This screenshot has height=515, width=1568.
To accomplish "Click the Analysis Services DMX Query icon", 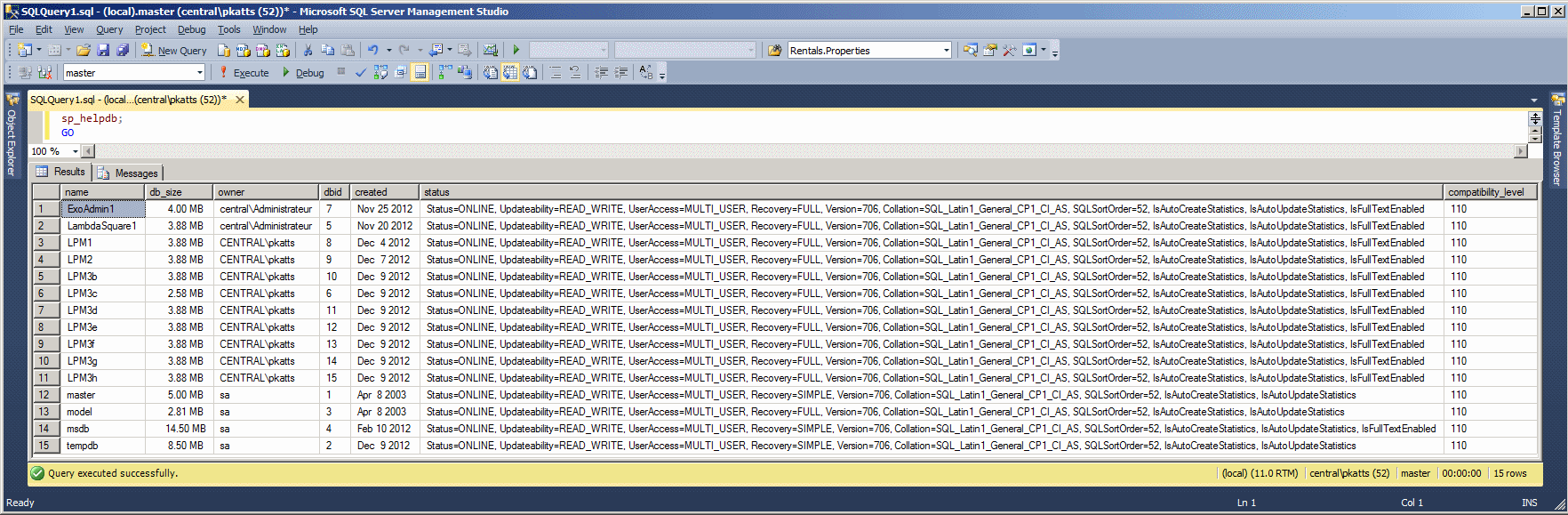I will [x=263, y=51].
